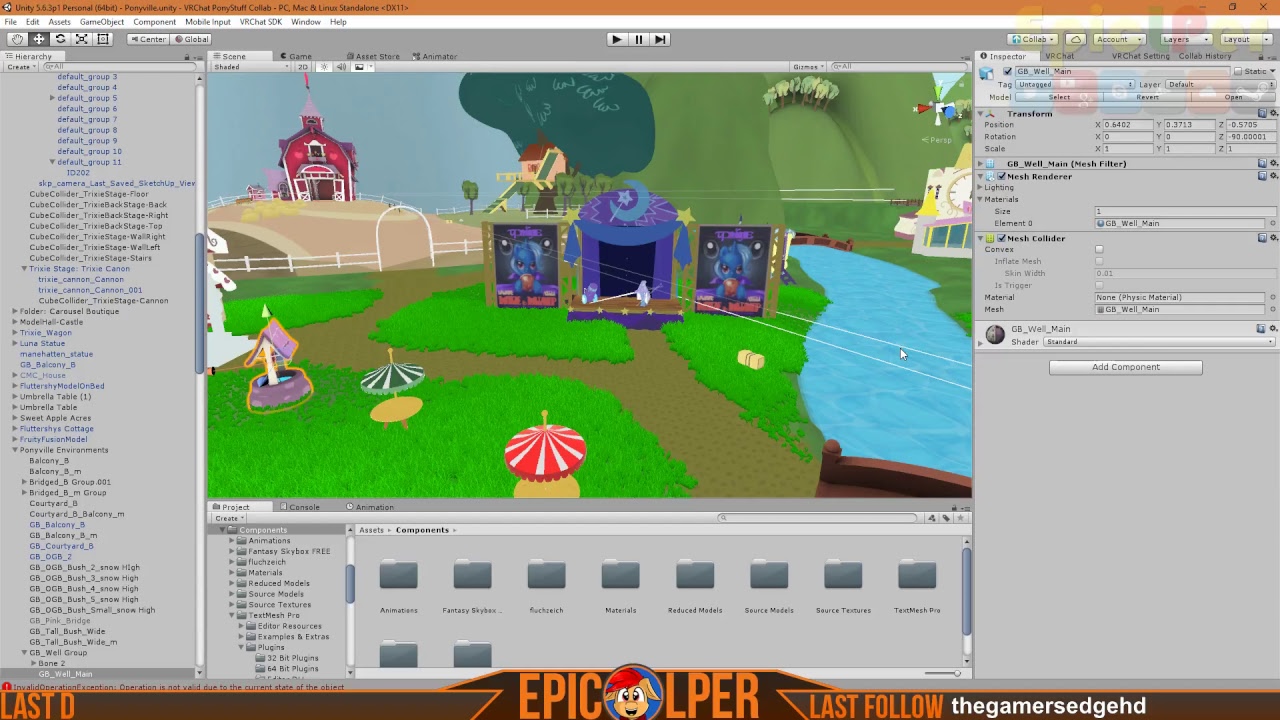
Task: Click the icon size slider in Project panel
Action: click(x=942, y=673)
